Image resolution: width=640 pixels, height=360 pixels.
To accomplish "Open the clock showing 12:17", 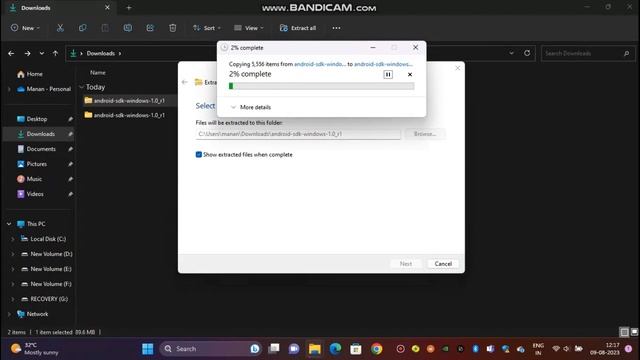I will coord(604,349).
